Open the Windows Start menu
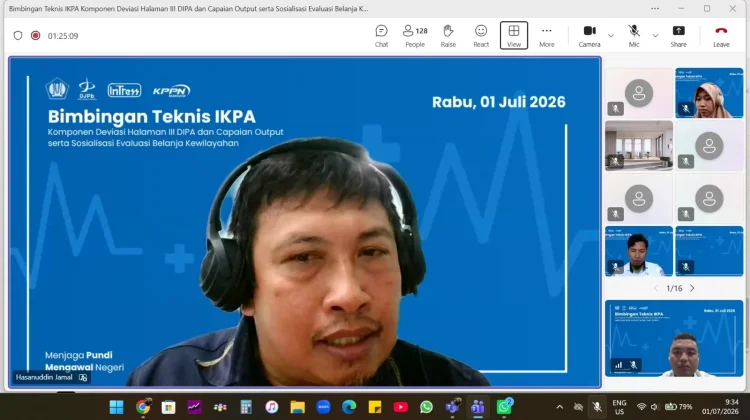This screenshot has width=750, height=420. (x=116, y=407)
